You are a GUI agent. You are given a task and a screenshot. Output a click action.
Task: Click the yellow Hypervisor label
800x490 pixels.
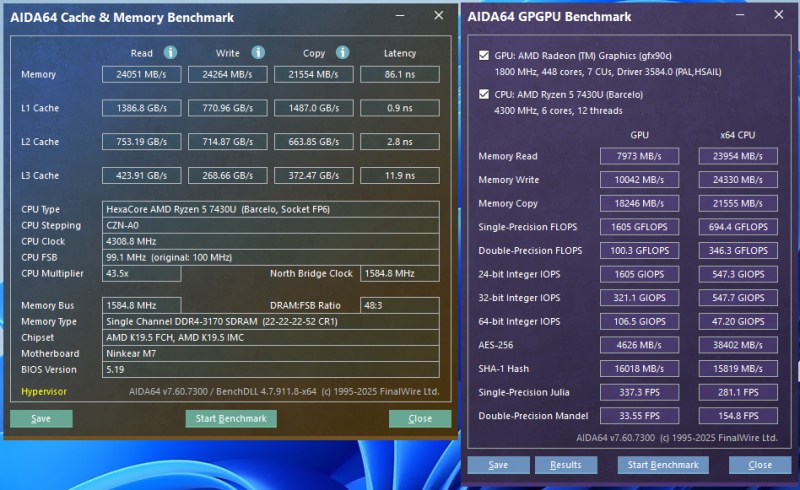click(44, 391)
